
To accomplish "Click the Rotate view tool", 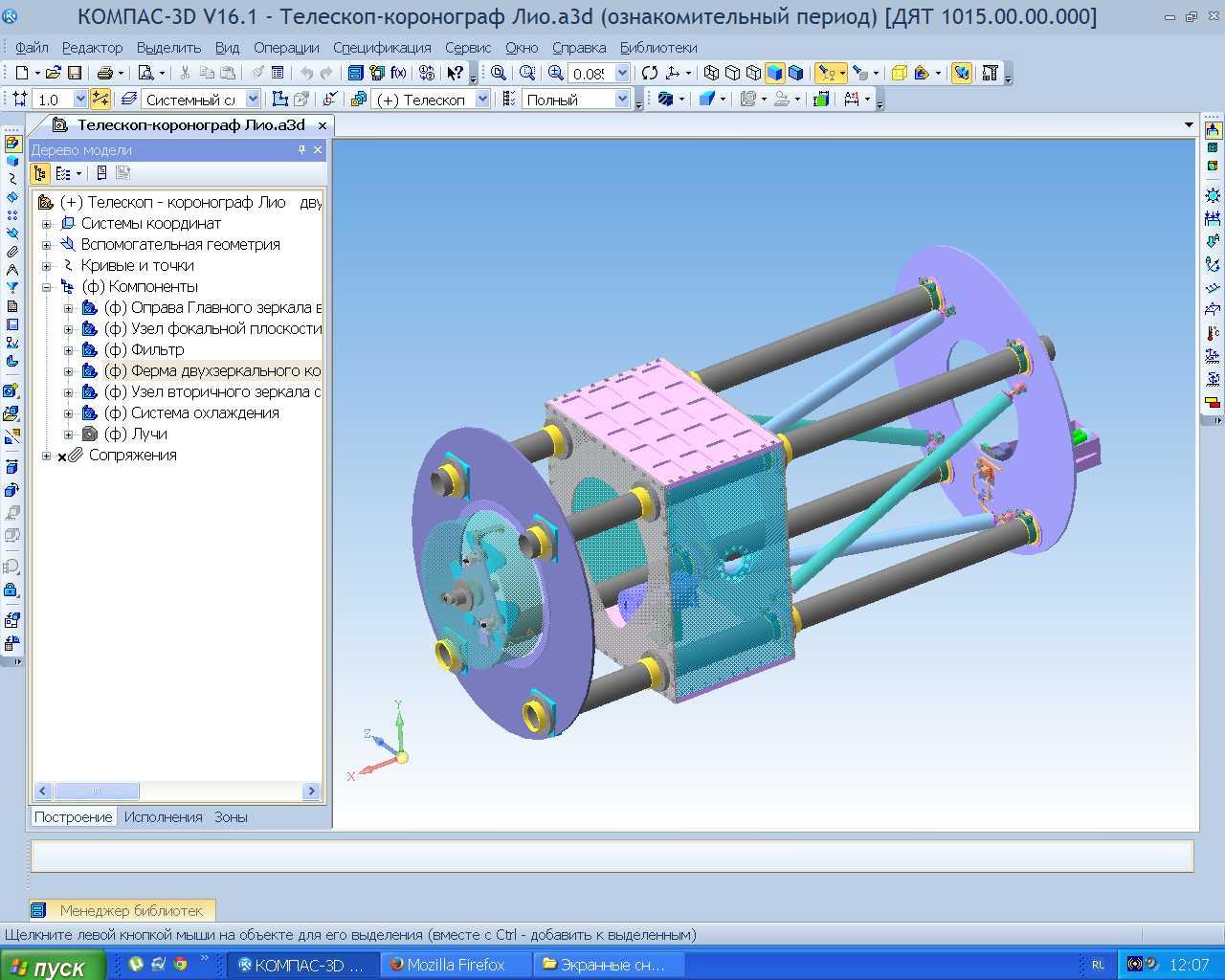I will point(650,73).
